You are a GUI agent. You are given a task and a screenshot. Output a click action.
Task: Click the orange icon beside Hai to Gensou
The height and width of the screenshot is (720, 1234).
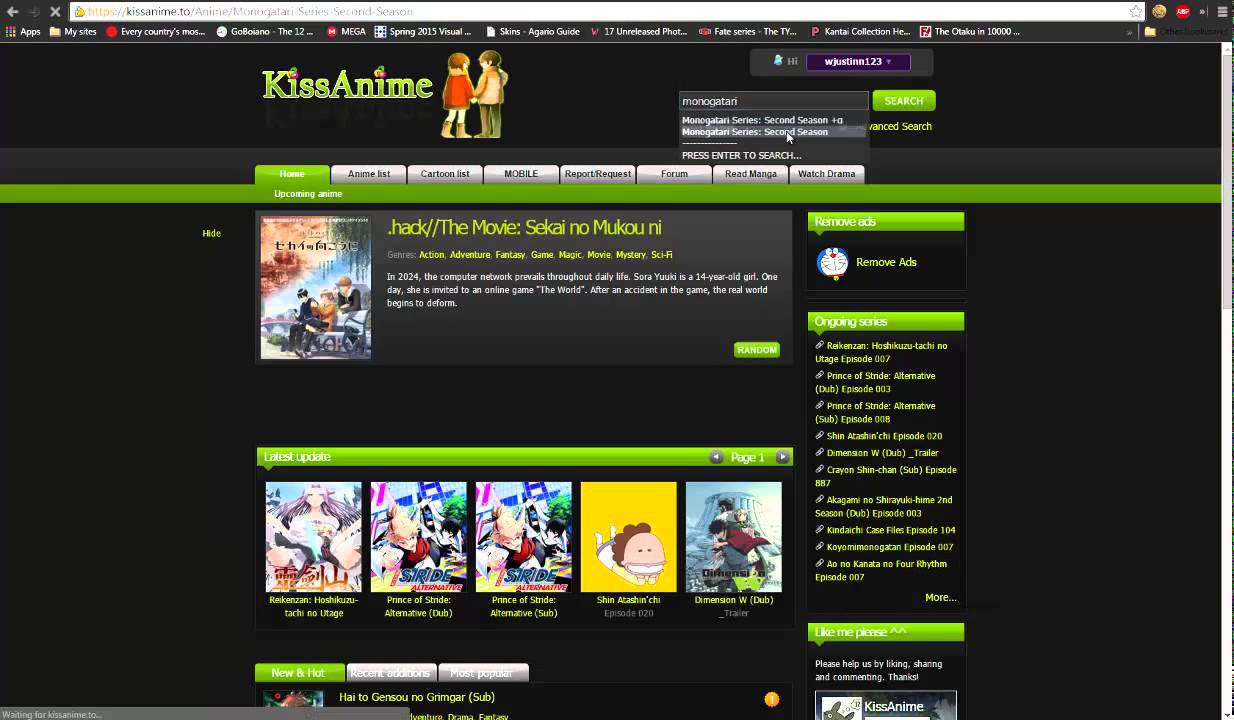click(771, 699)
